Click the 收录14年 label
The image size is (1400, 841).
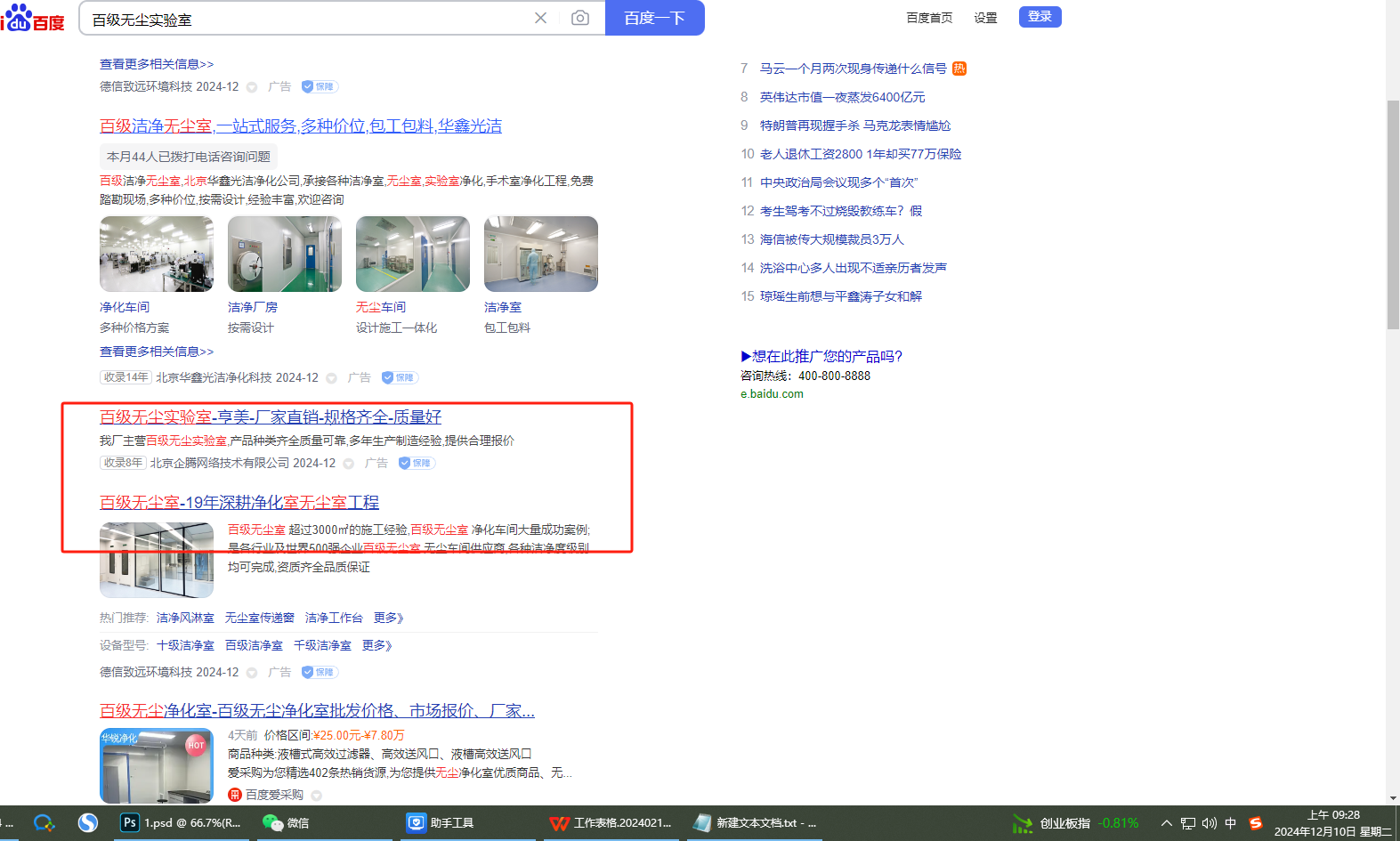[x=126, y=377]
